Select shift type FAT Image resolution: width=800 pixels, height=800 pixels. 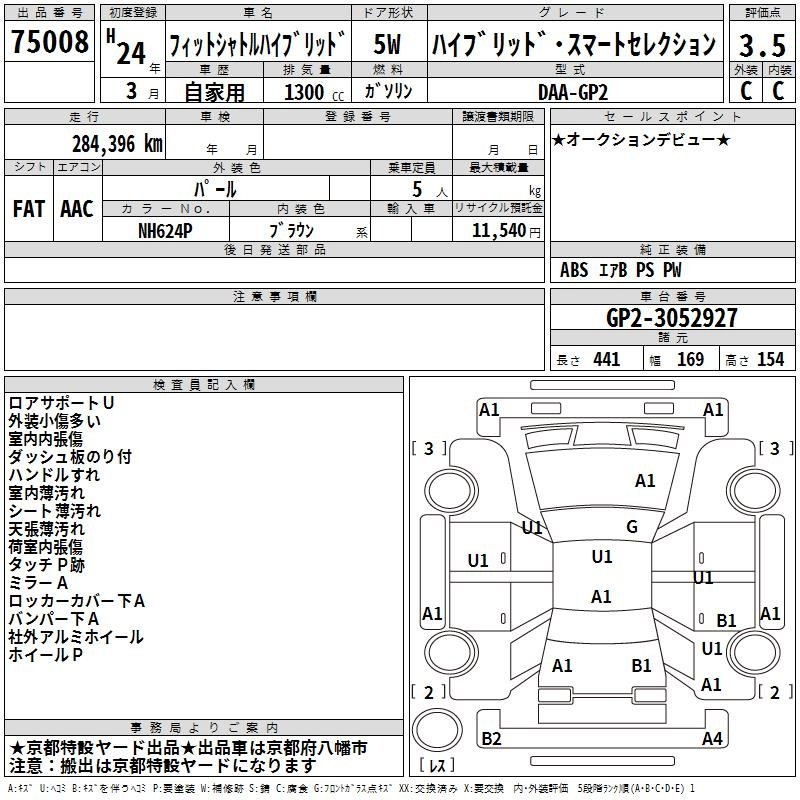coord(29,209)
